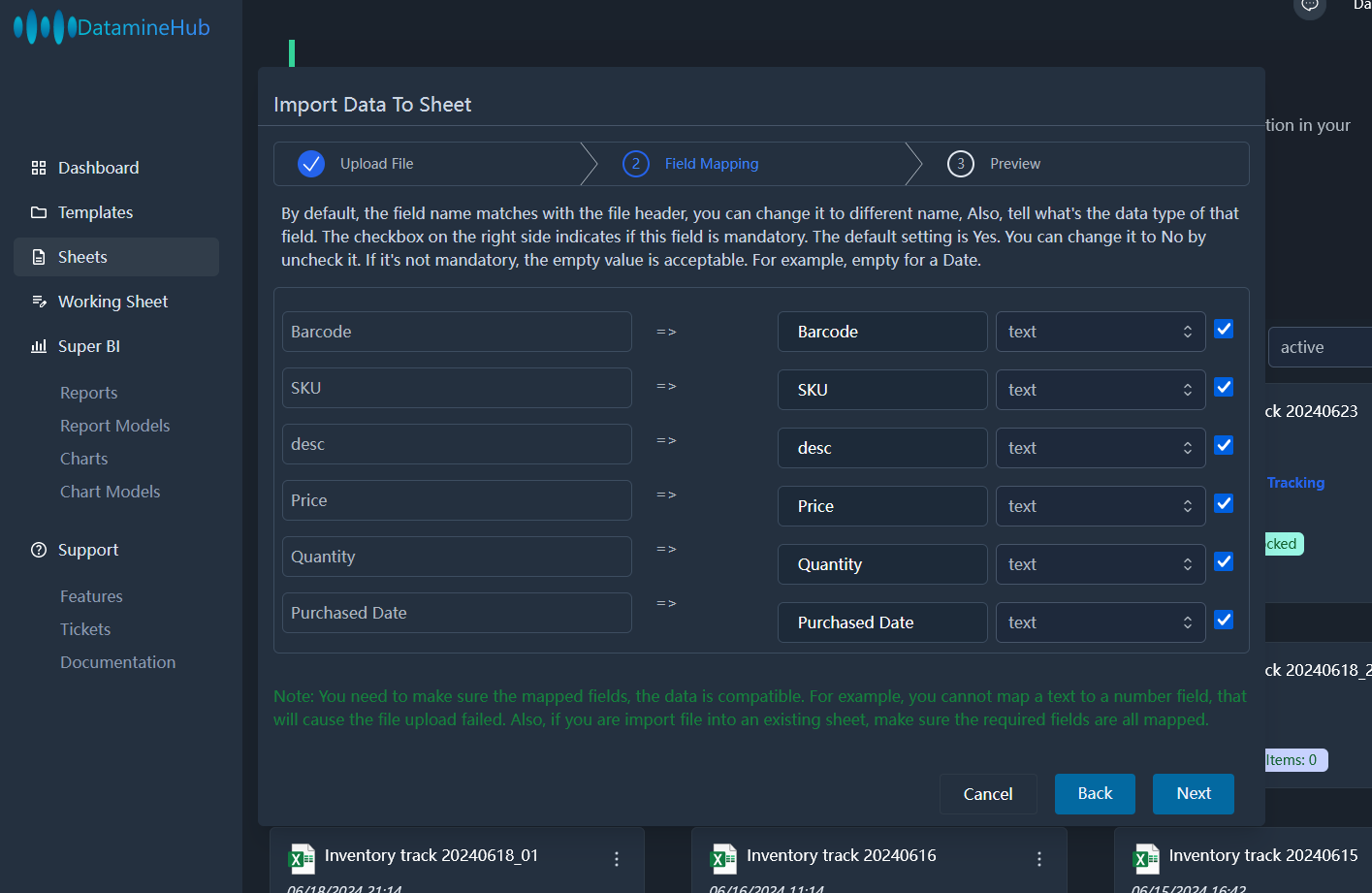This screenshot has width=1372, height=893.
Task: Click the Dashboard grid icon
Action: click(x=39, y=168)
